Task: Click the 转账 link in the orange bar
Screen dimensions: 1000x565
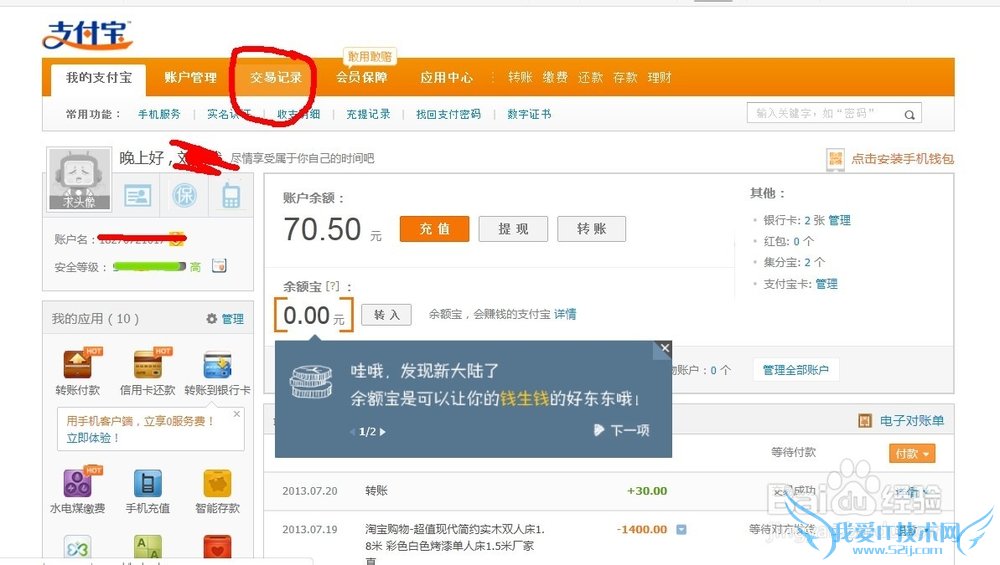Action: point(520,78)
